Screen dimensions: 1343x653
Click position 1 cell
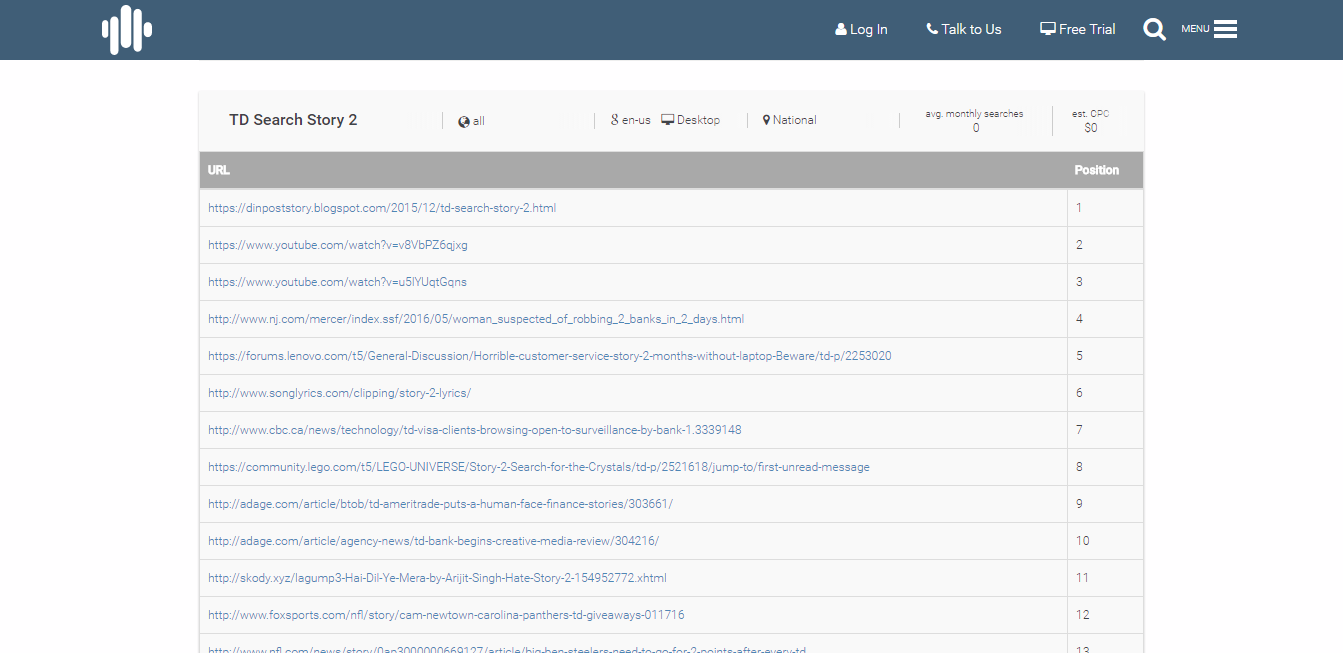[1105, 208]
